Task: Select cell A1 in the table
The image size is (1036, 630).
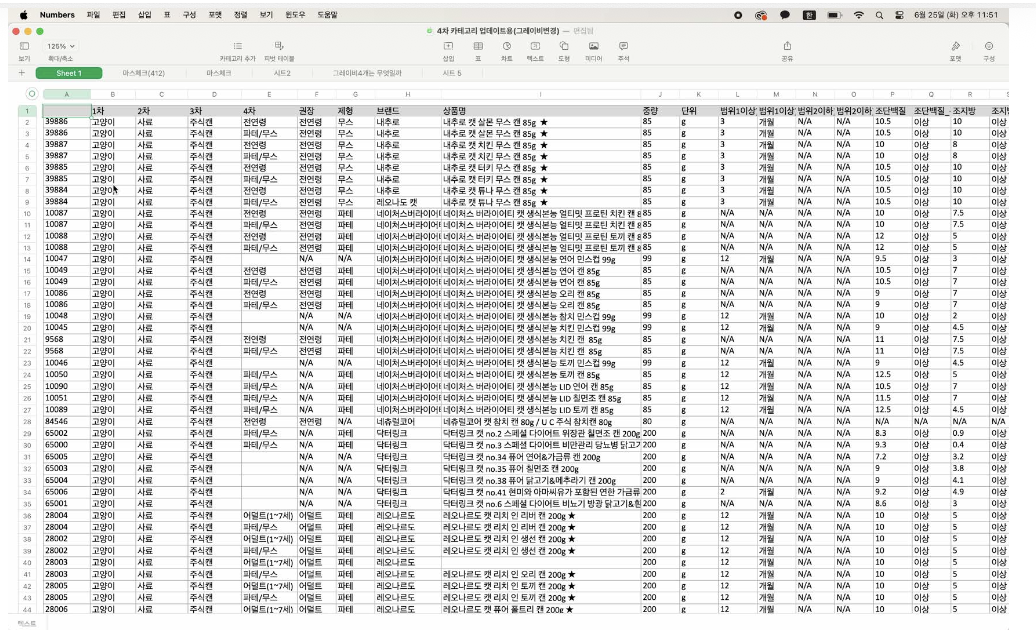Action: [66, 111]
